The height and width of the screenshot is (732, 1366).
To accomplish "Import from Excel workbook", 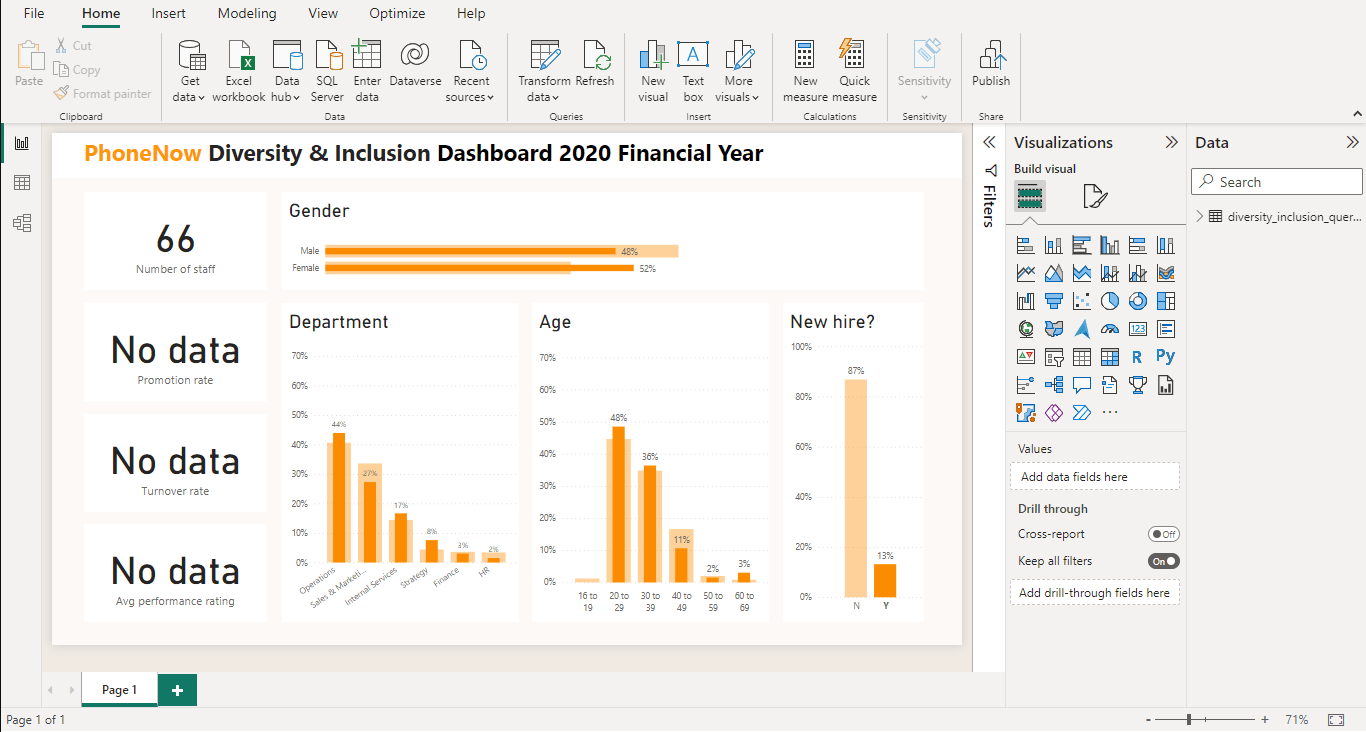I will 239,71.
